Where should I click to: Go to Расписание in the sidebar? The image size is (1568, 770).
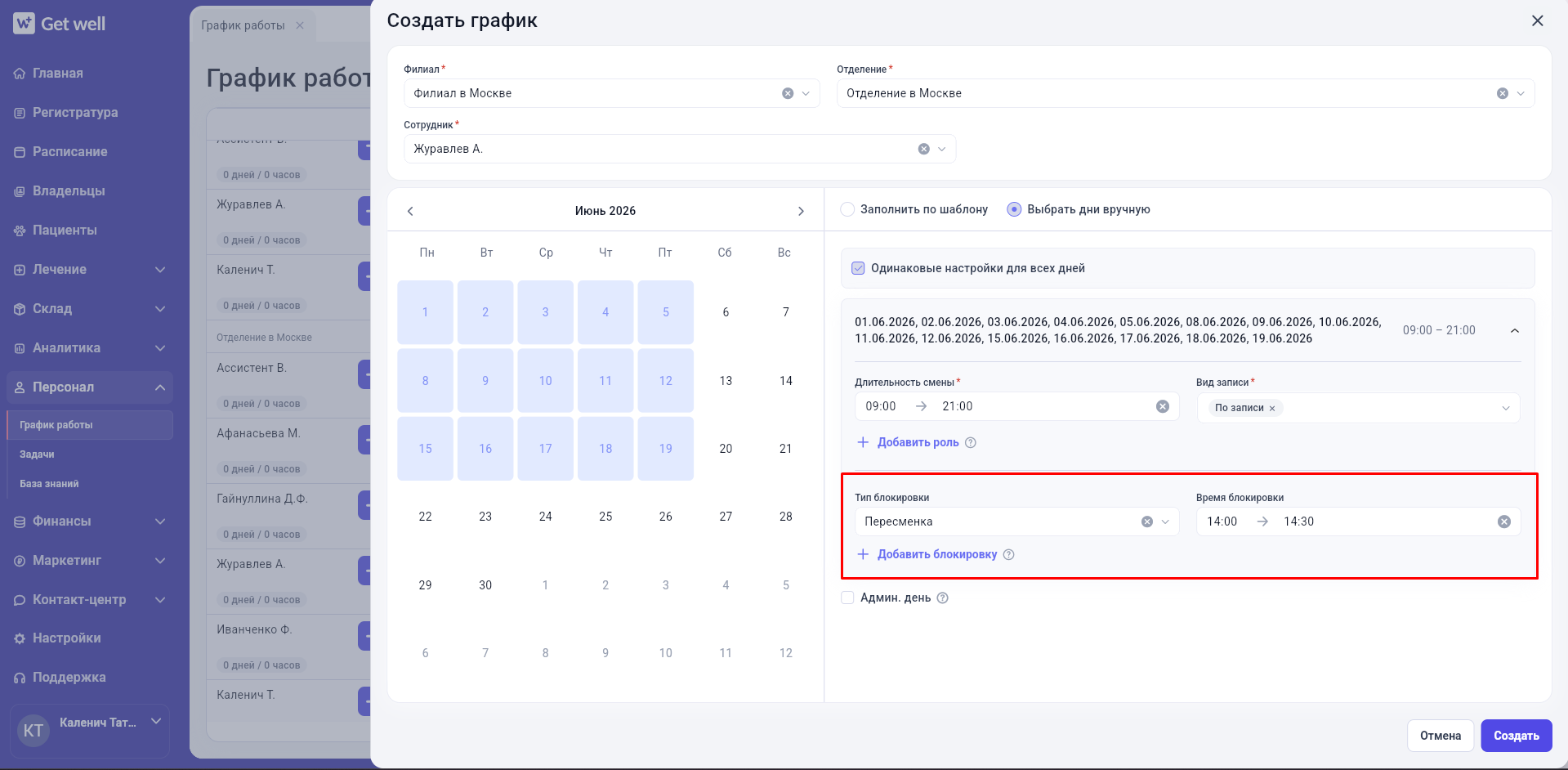pyautogui.click(x=70, y=152)
